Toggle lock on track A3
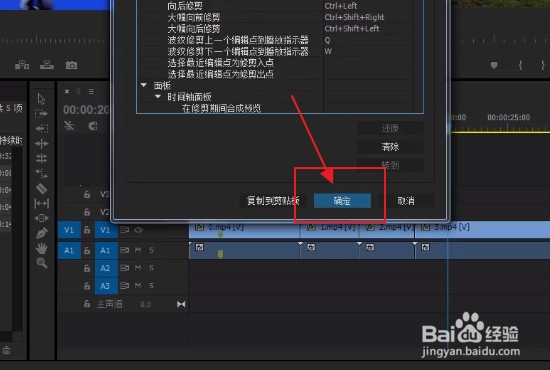 [87, 286]
